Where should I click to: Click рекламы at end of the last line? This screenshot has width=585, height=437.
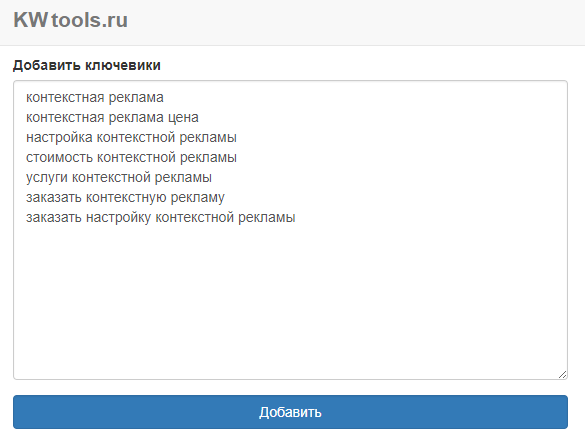pos(267,218)
